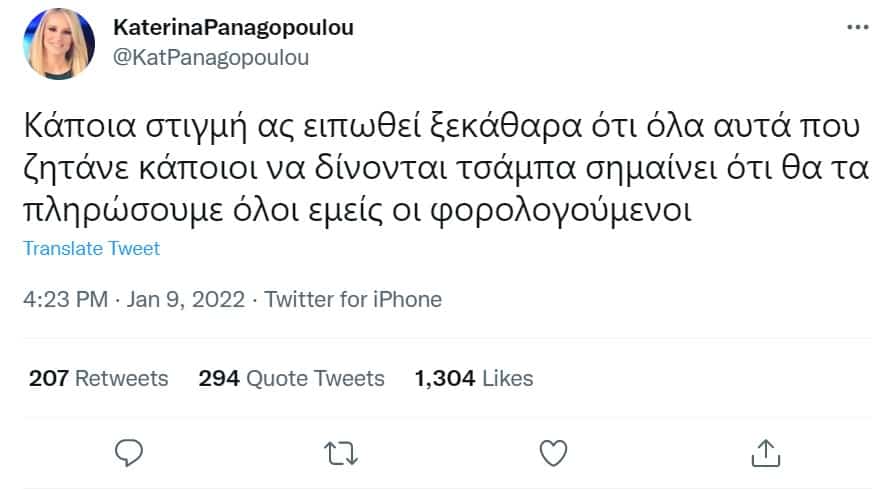The height and width of the screenshot is (490, 895).
Task: Open the KaterinaPanagopoulou display name link
Action: [234, 28]
